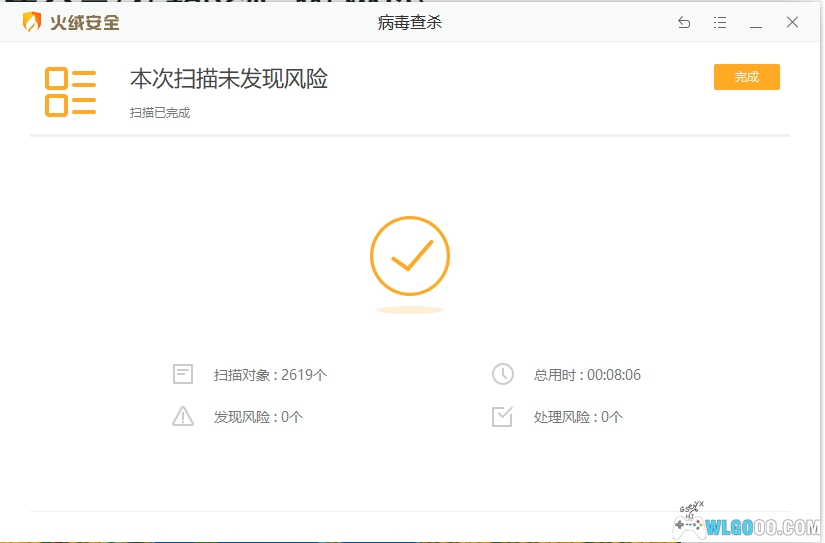Click the back arrow icon in title bar
Viewport: 825px width, 543px height.
pos(684,23)
